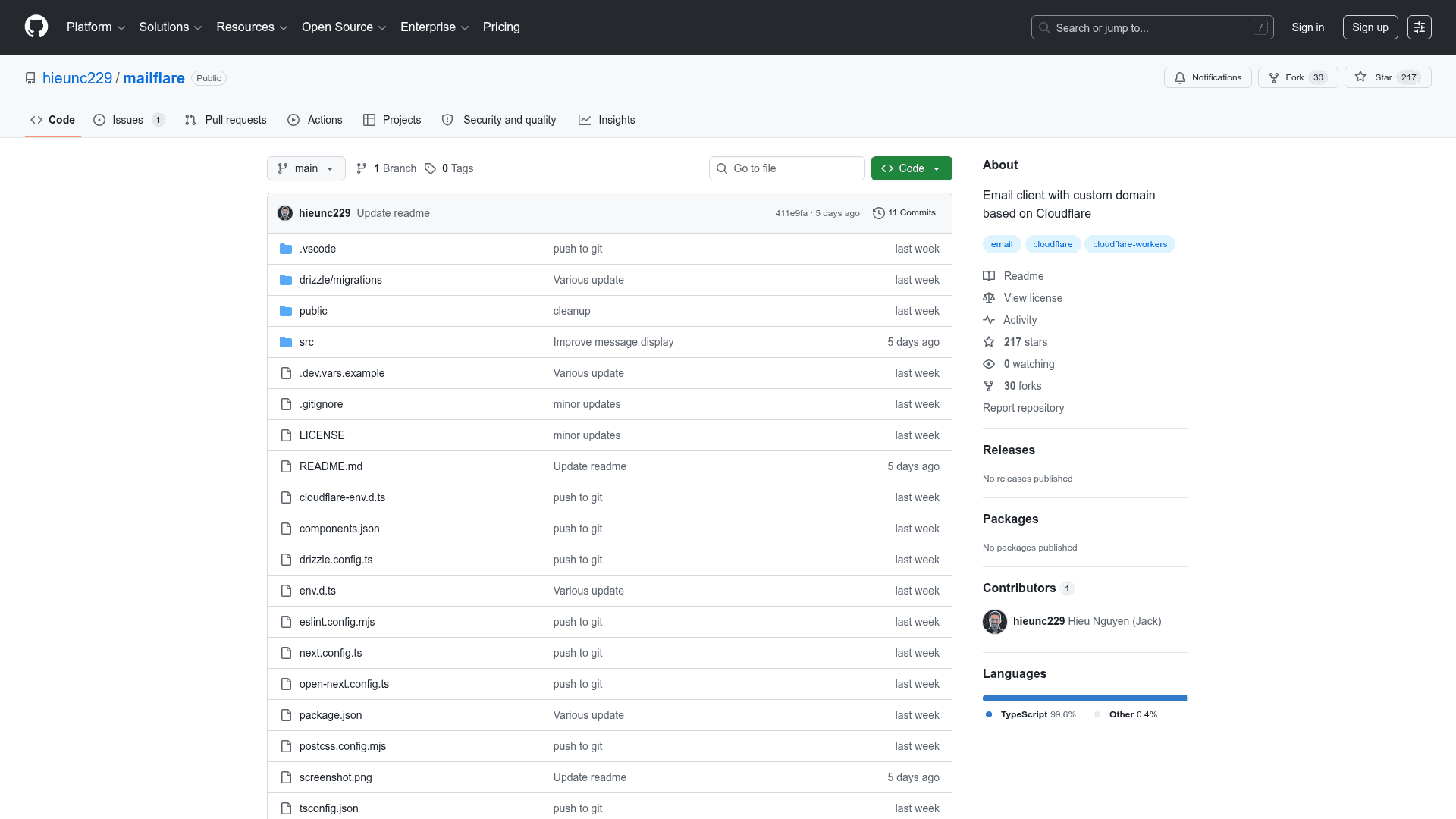This screenshot has height=819, width=1456.
Task: Click the Readme book icon in About
Action: (x=989, y=276)
